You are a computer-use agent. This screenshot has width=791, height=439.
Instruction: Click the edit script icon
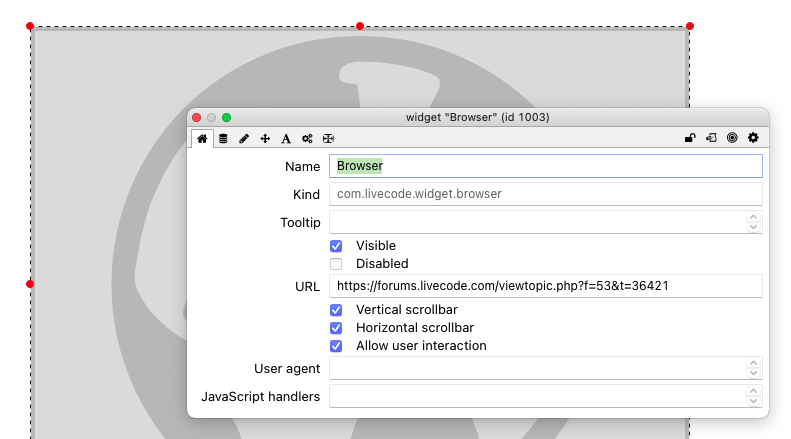click(711, 138)
